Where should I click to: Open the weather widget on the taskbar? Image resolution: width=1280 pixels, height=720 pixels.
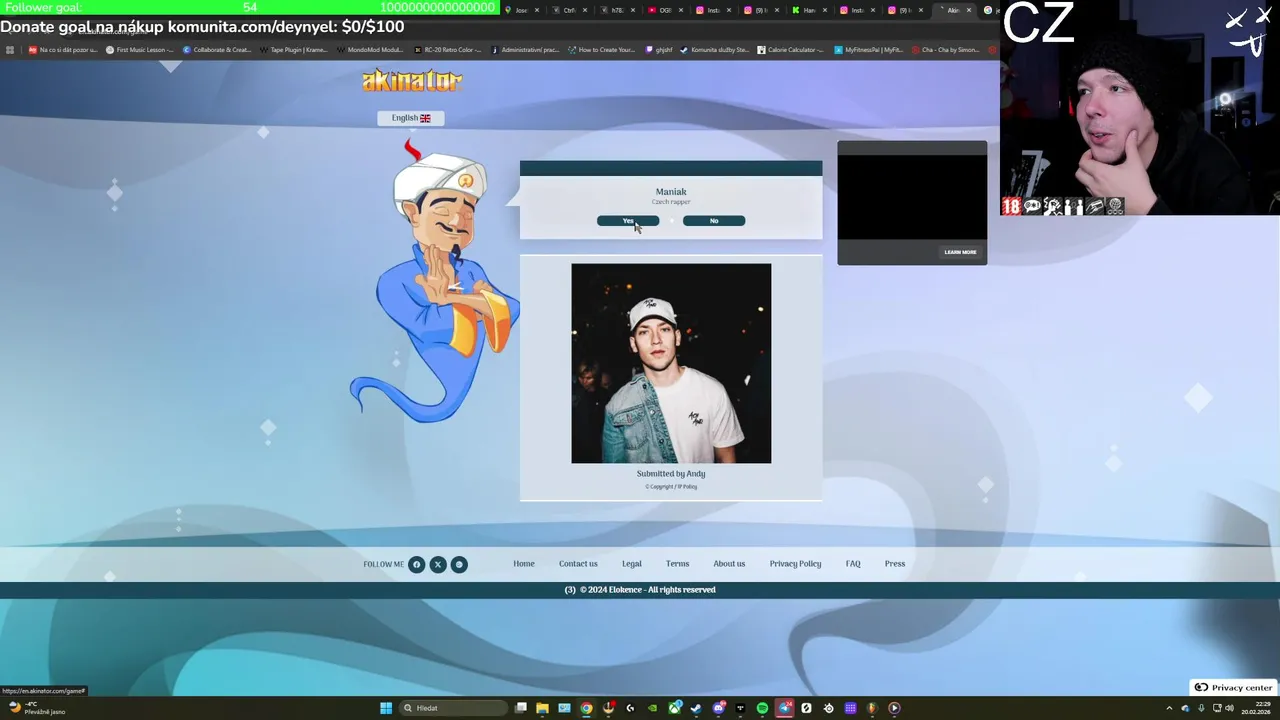click(x=36, y=707)
